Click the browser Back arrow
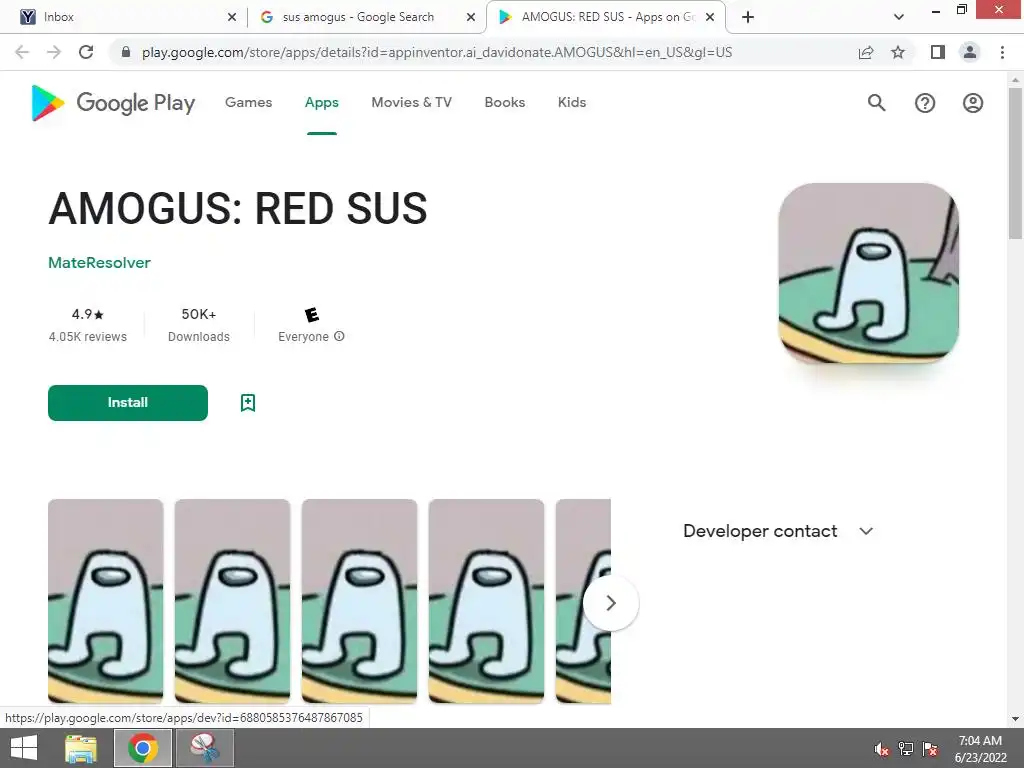 tap(22, 52)
